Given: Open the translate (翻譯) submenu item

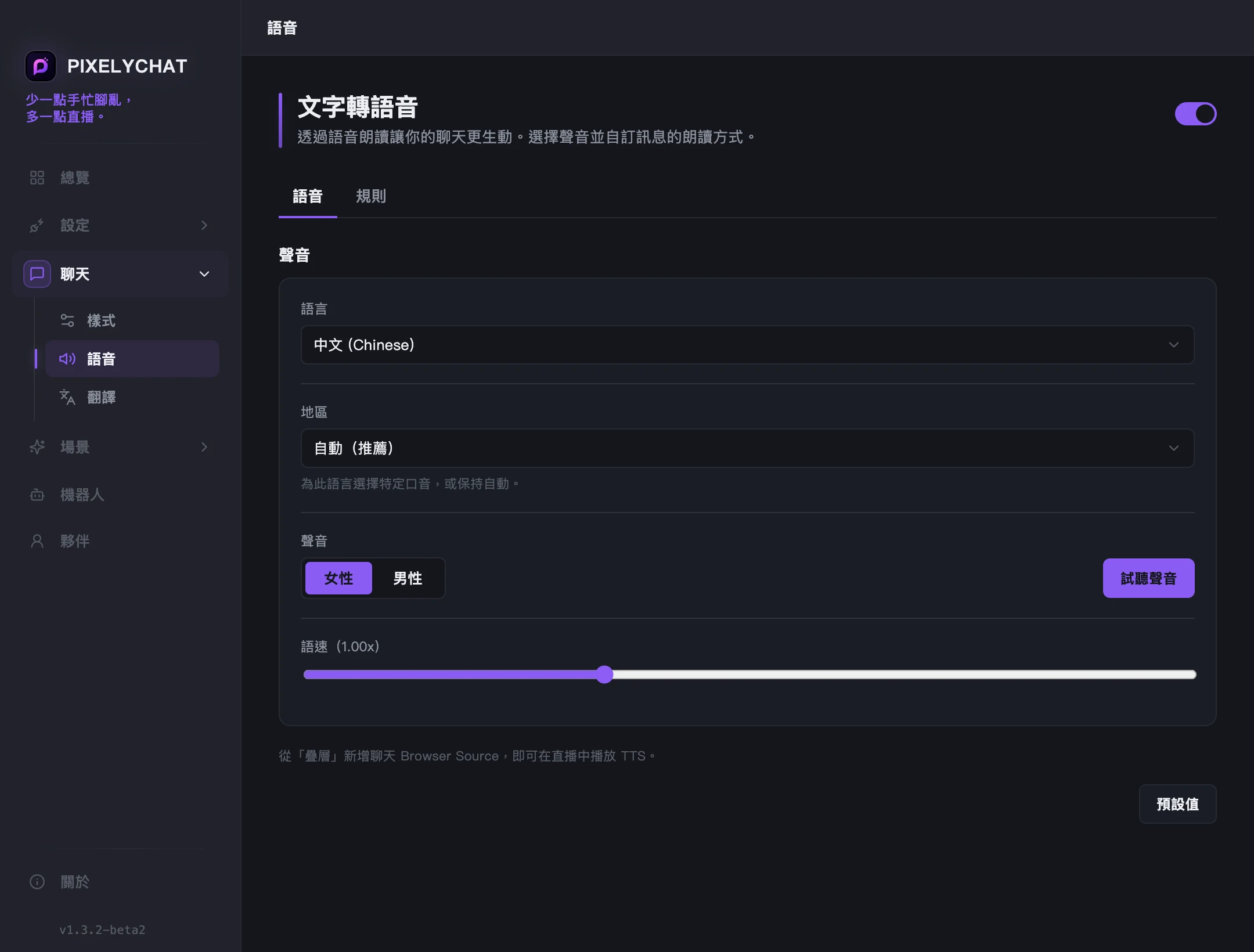Looking at the screenshot, I should tap(132, 397).
